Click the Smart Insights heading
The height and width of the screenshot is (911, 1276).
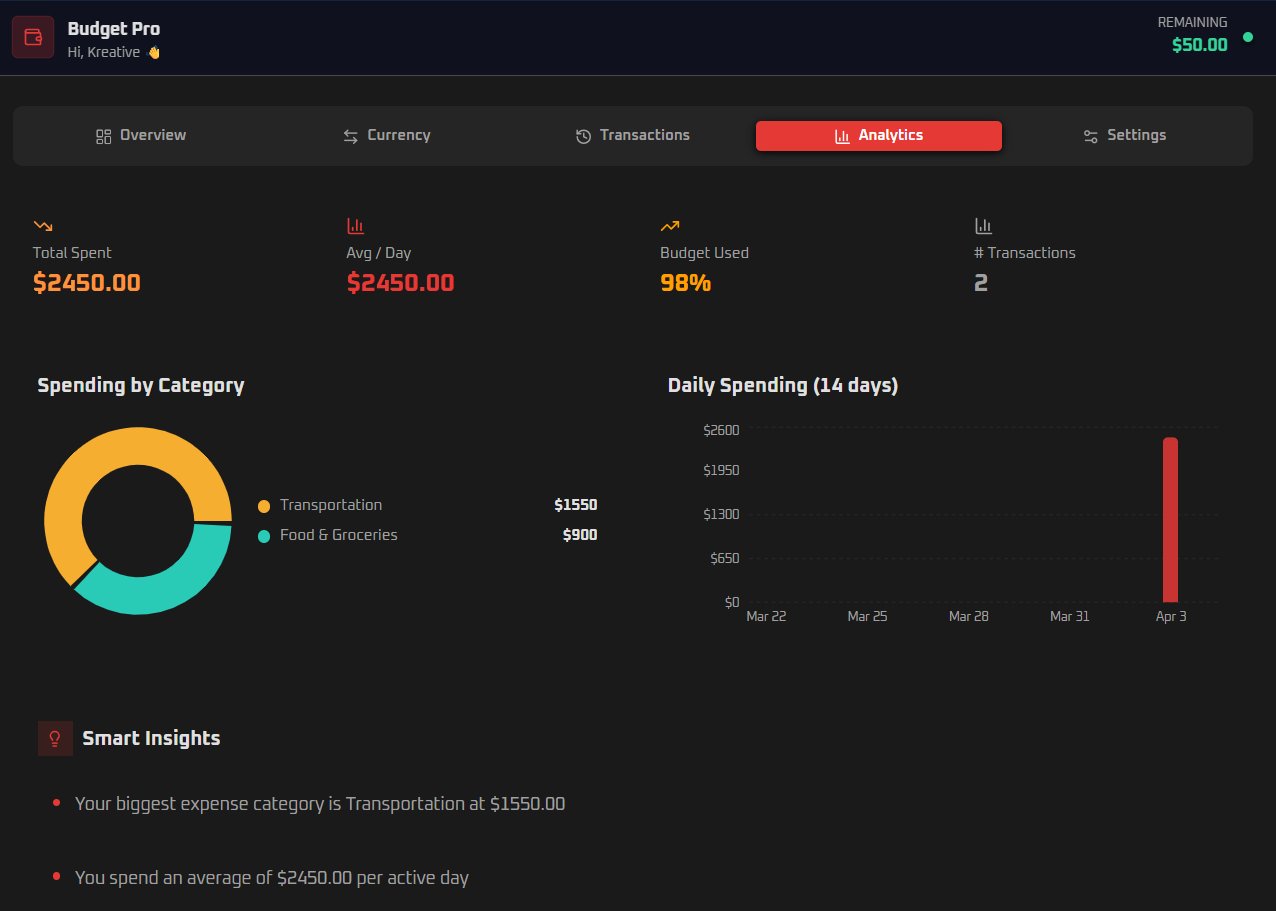[151, 738]
